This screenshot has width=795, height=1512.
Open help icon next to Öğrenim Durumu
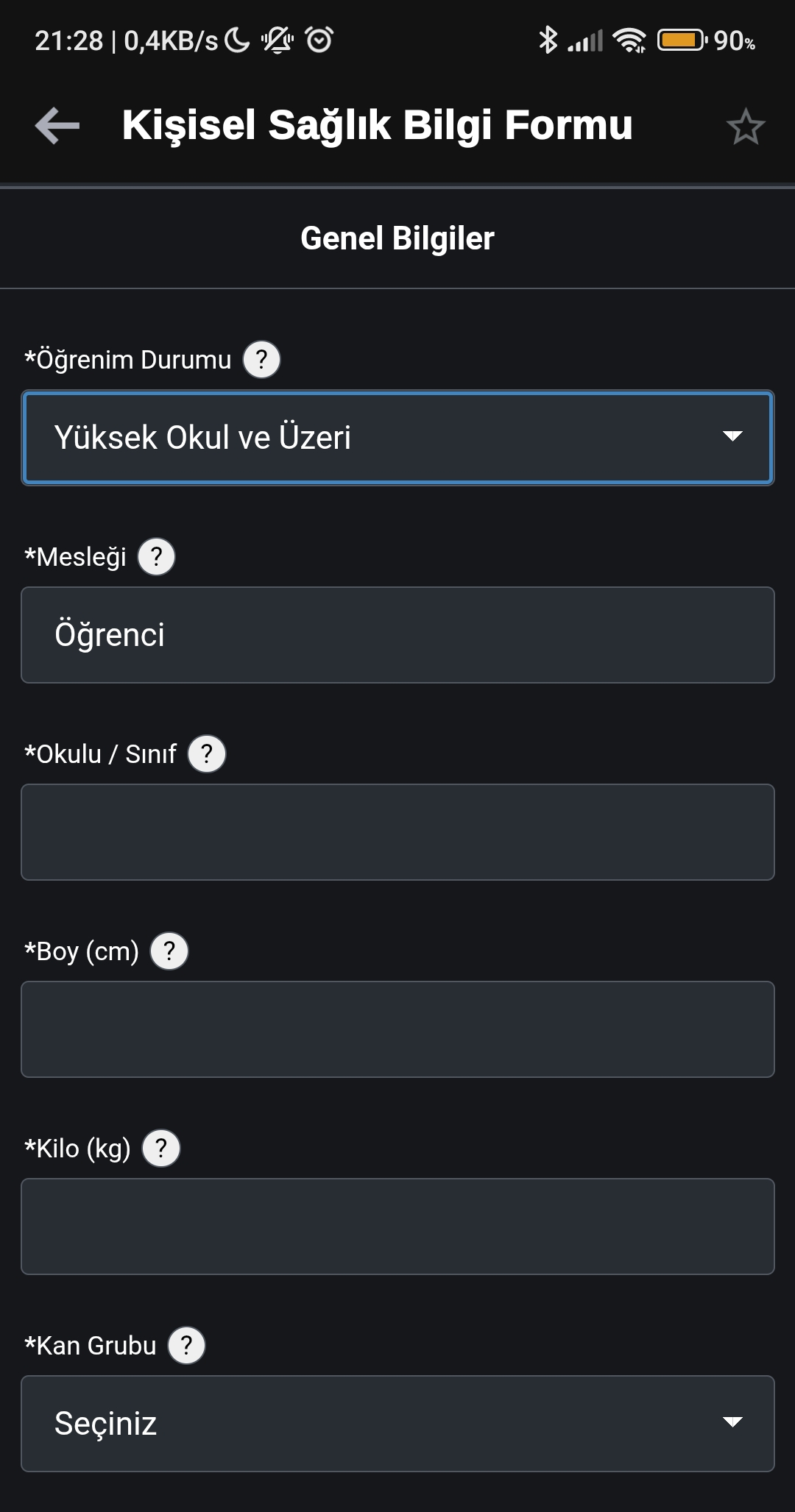(x=261, y=360)
